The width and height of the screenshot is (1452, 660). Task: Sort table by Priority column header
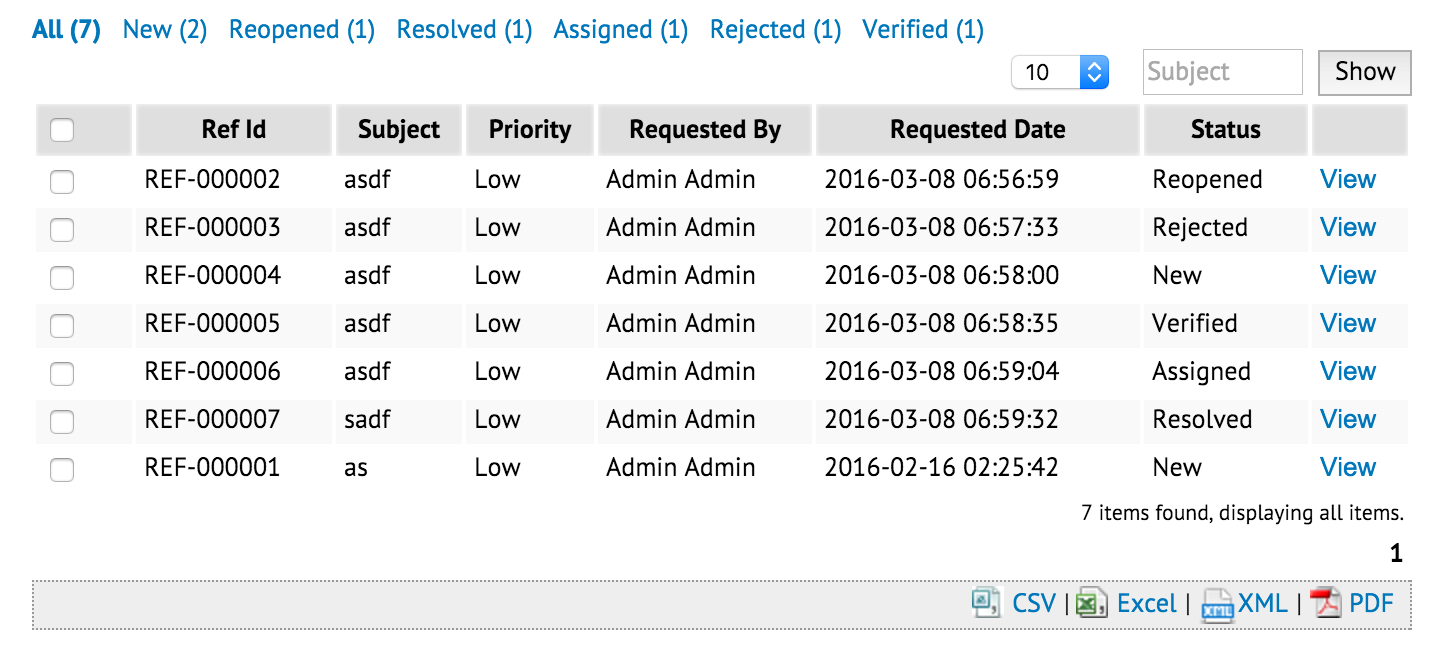(529, 130)
